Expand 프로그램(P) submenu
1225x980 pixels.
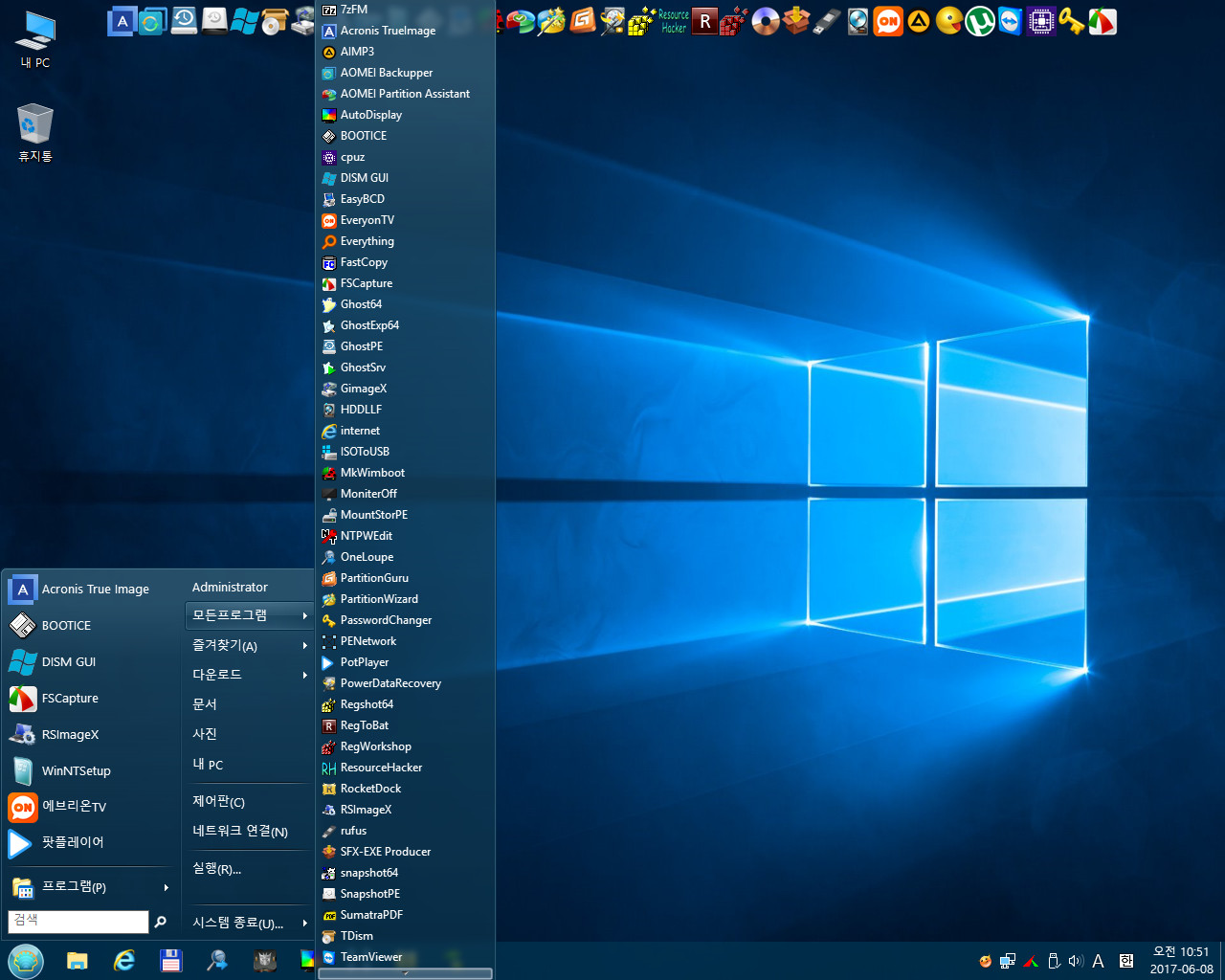[90, 887]
